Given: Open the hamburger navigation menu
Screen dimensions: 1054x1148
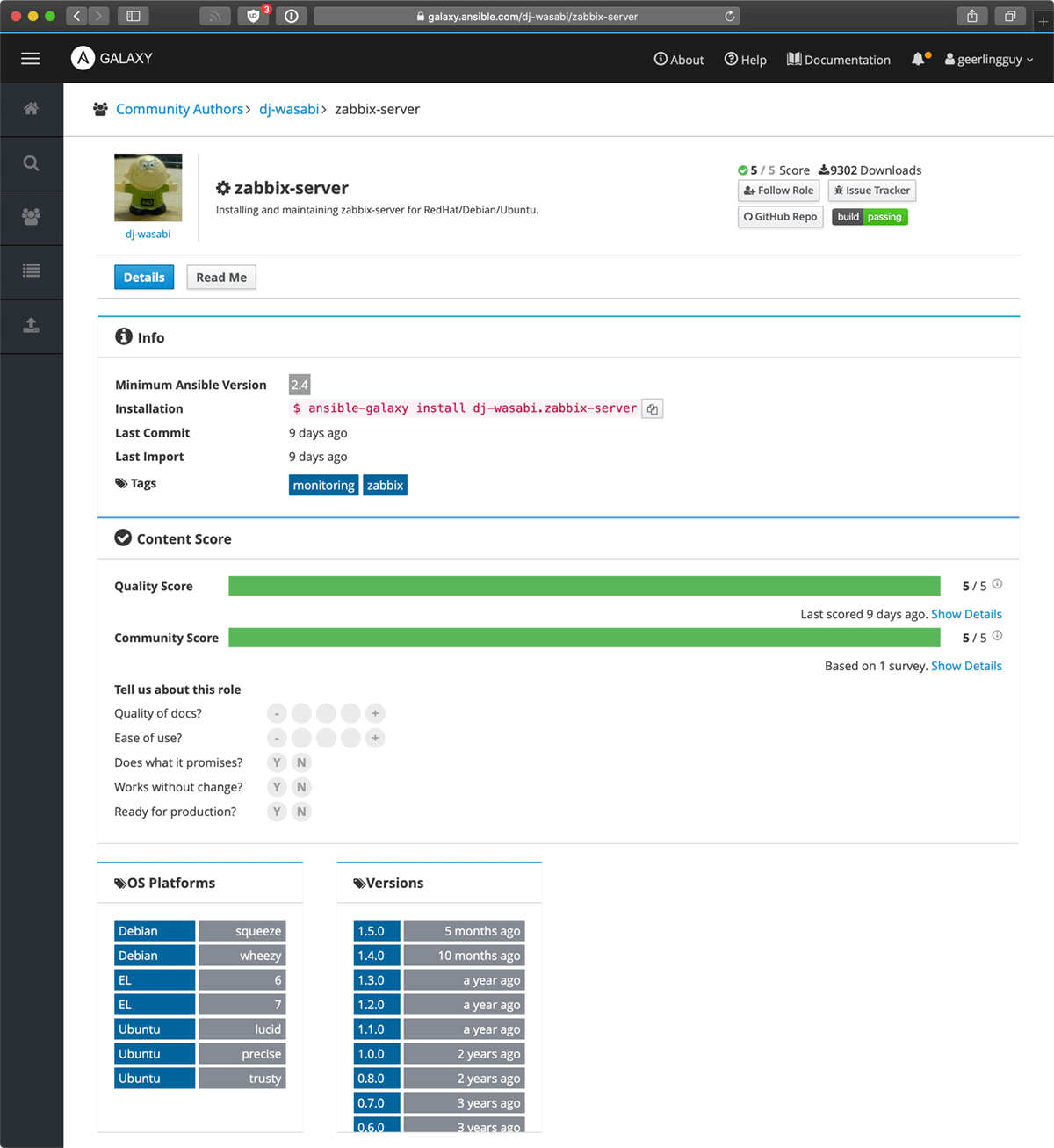Looking at the screenshot, I should (x=31, y=59).
